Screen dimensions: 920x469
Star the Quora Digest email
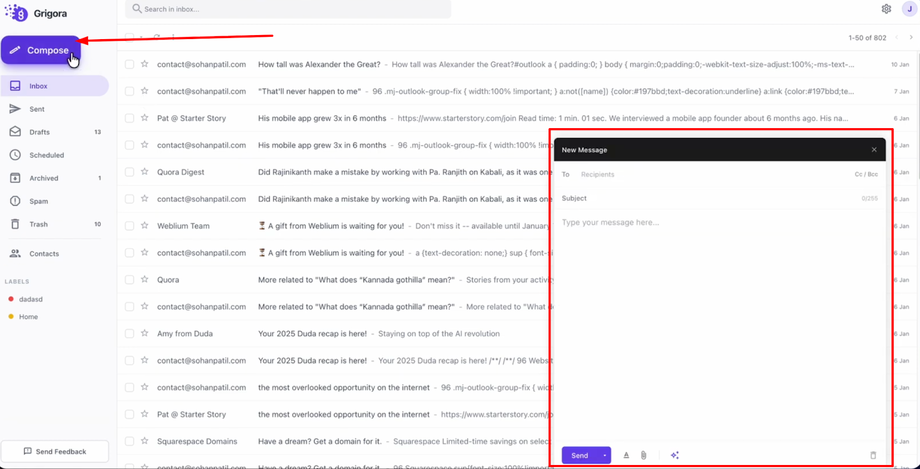(x=145, y=172)
